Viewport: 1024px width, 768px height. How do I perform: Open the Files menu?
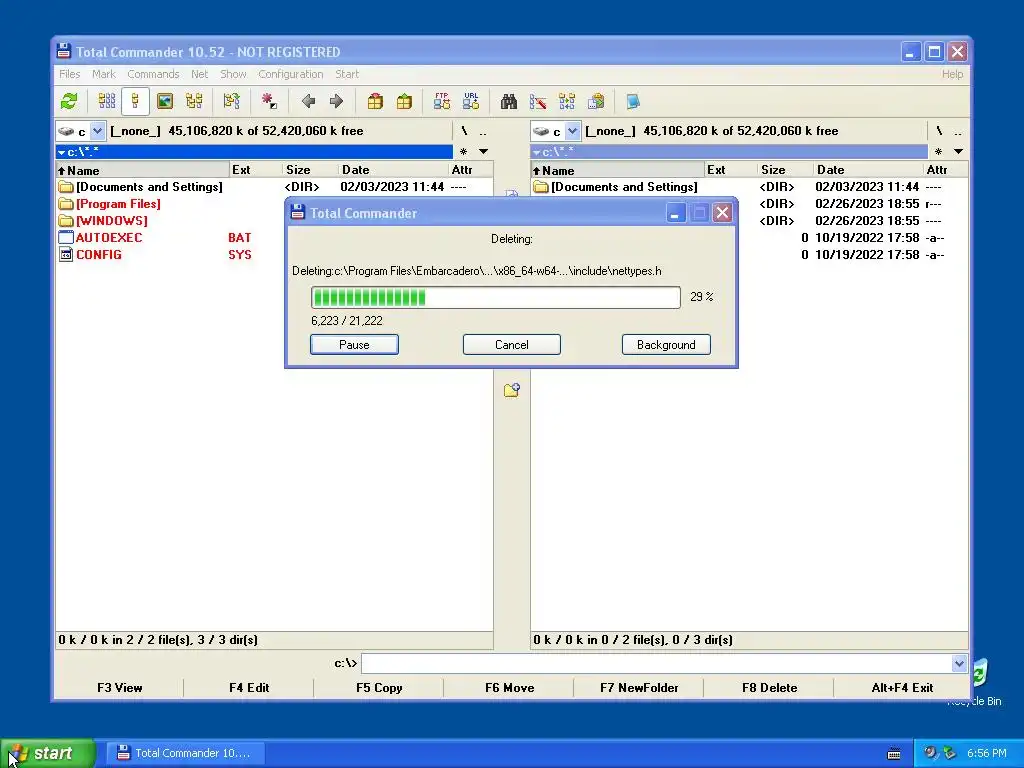69,74
